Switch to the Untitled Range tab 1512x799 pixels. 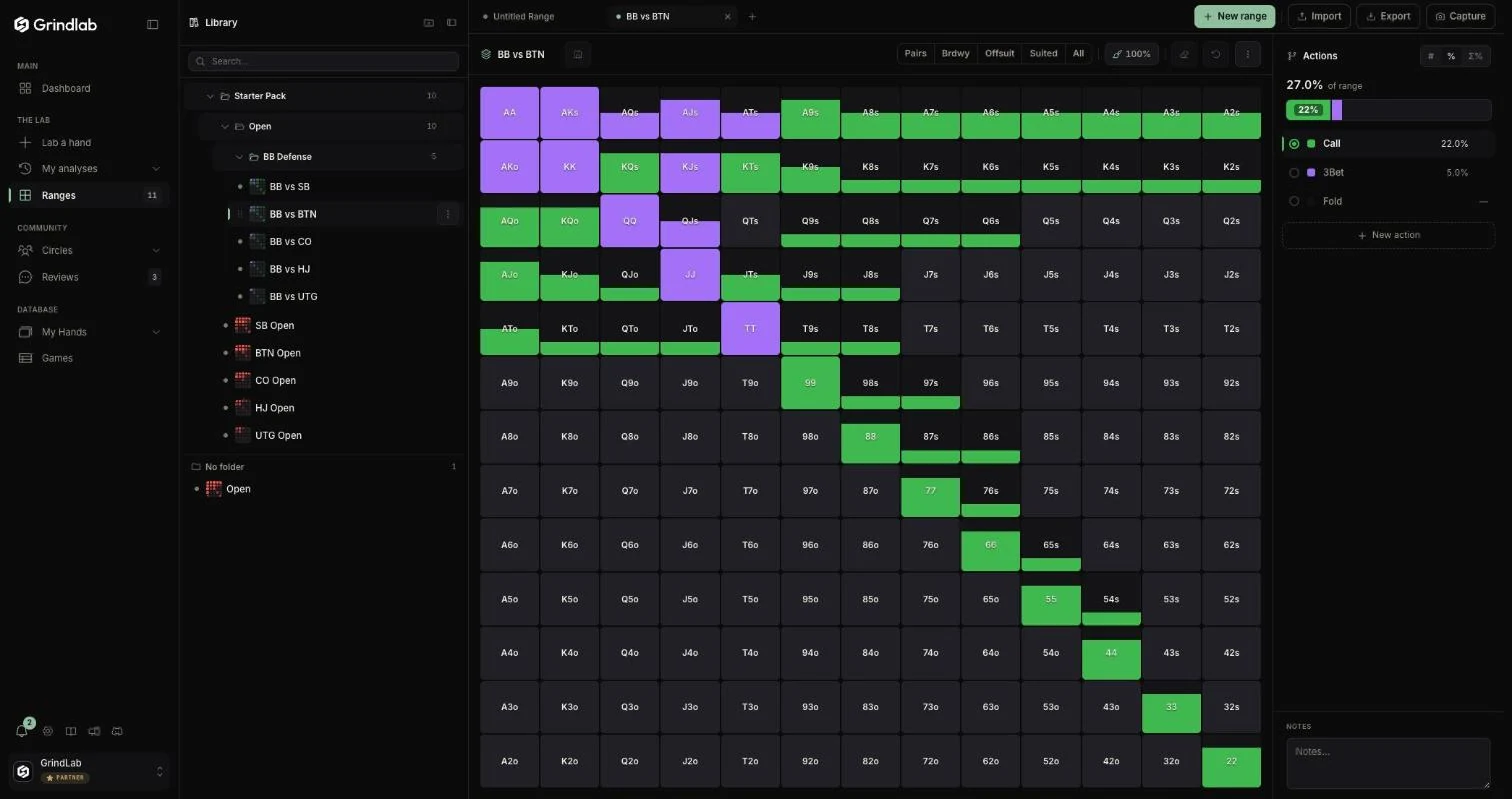pos(523,16)
